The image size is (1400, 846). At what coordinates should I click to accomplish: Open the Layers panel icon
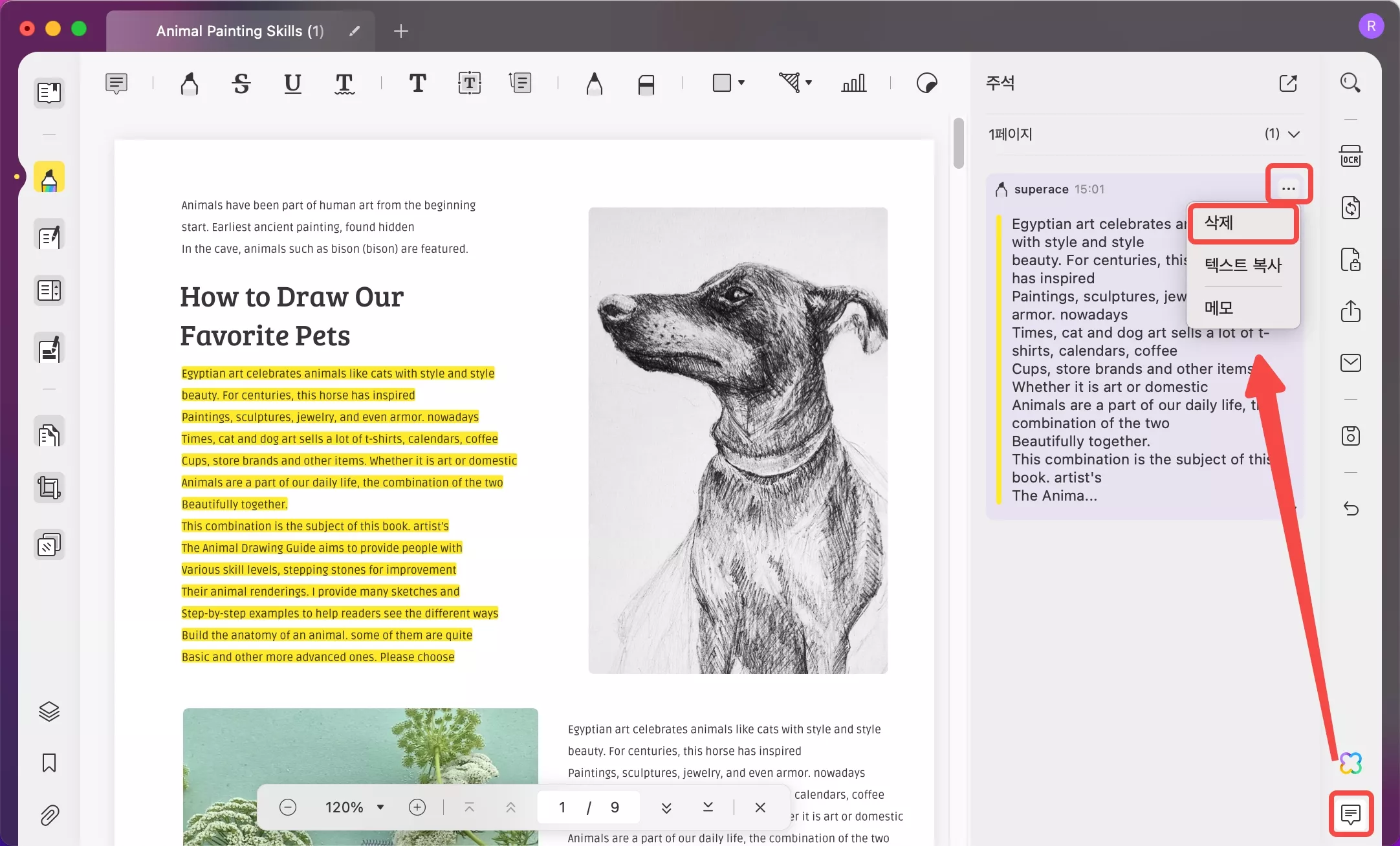point(49,711)
